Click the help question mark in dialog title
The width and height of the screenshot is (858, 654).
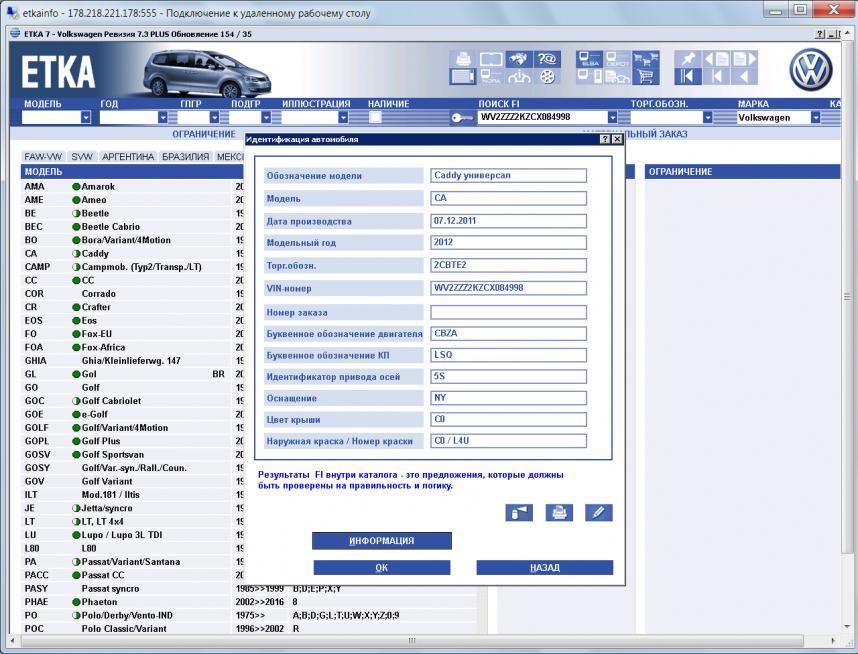pos(605,140)
